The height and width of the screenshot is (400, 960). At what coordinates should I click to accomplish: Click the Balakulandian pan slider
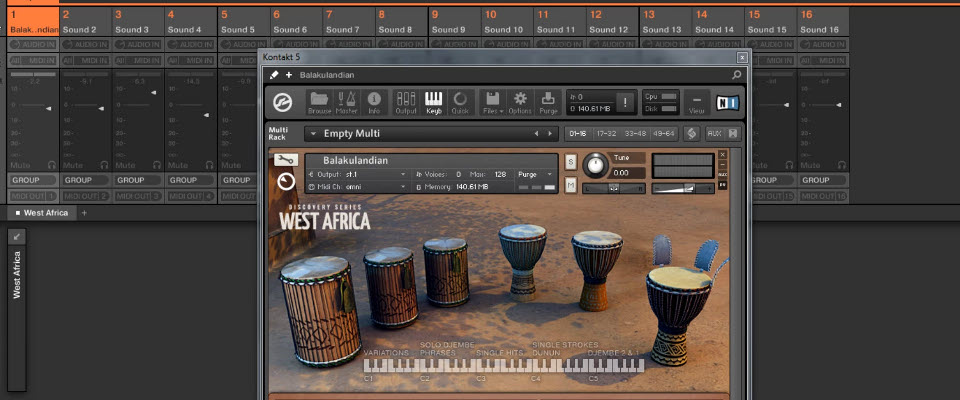613,189
